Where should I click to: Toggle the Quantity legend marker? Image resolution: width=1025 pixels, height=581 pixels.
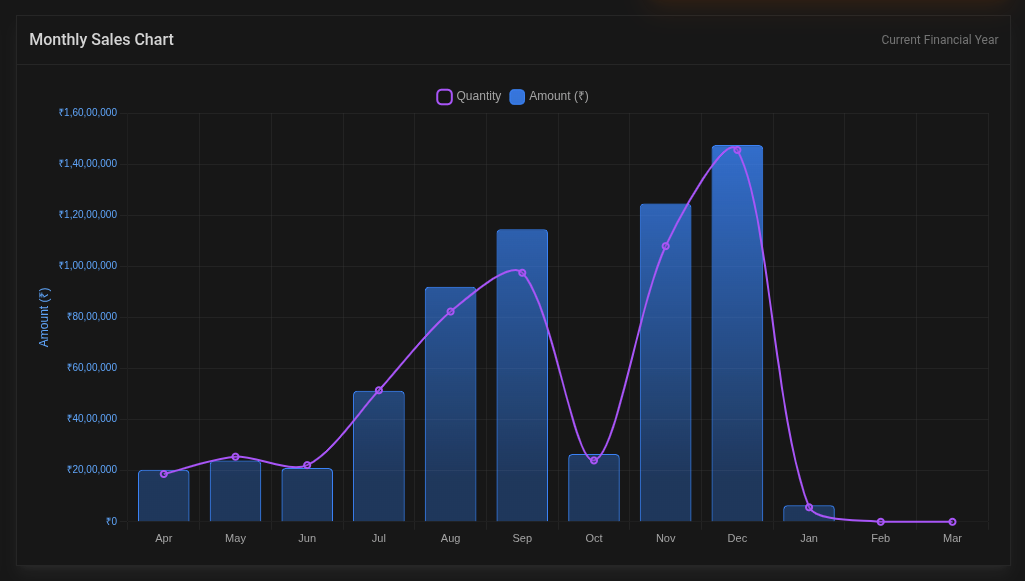(444, 96)
